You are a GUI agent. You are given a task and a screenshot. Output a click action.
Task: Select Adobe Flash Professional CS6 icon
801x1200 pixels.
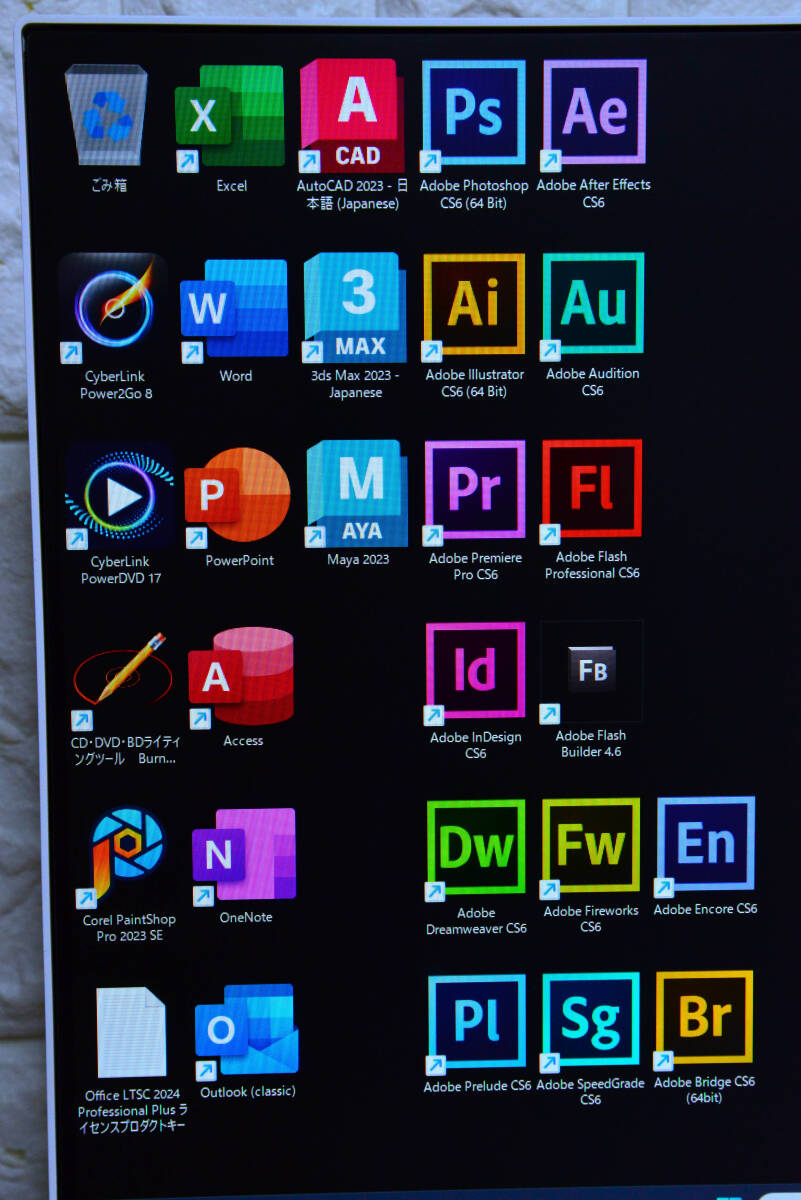click(x=592, y=491)
